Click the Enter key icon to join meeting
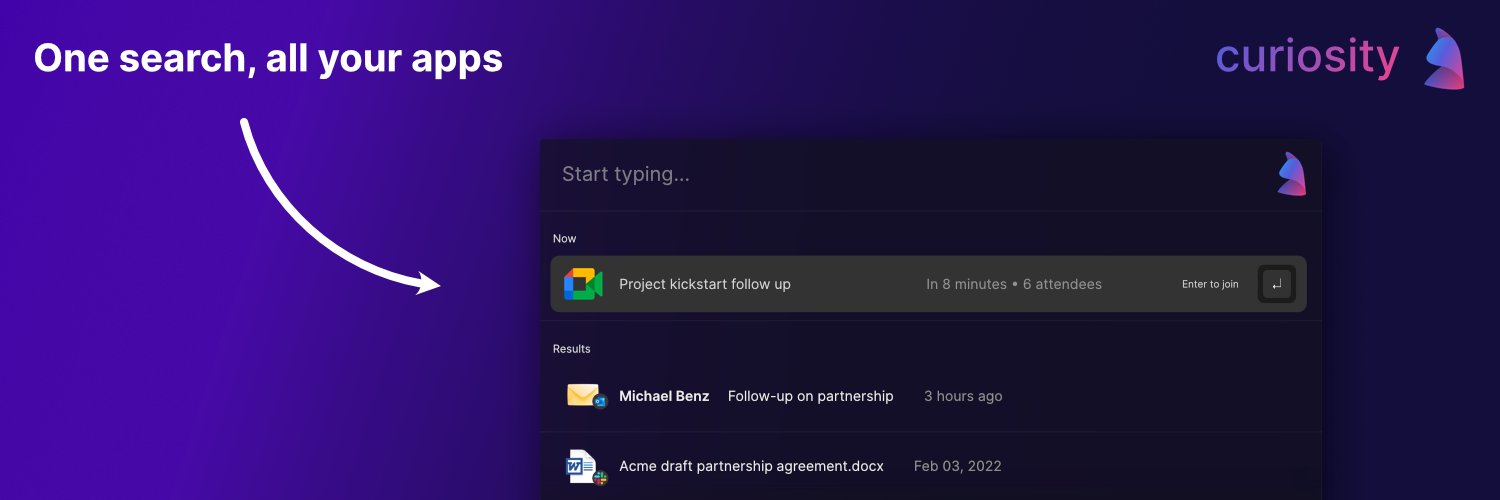 tap(1277, 284)
